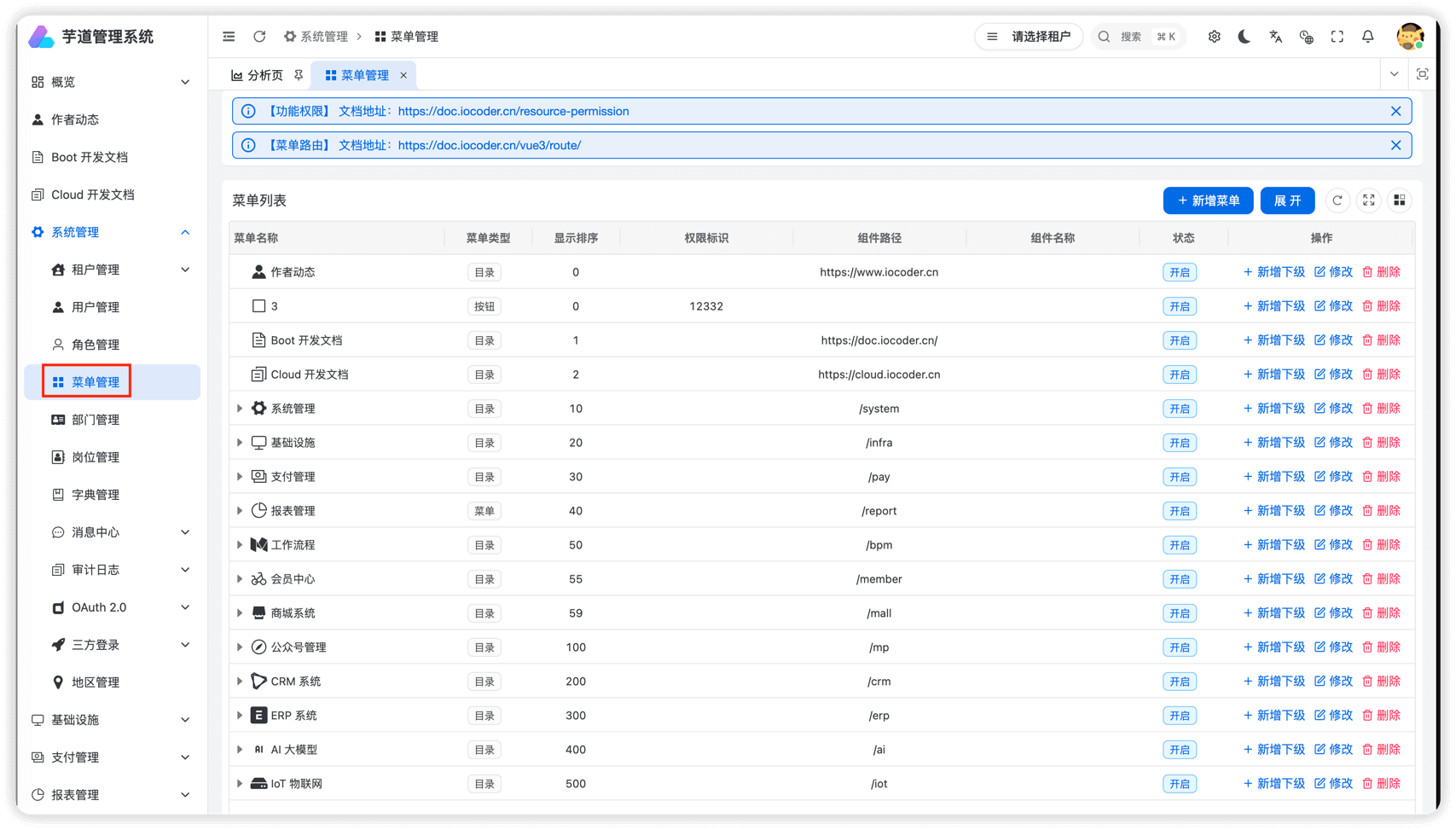Open notifications bell
1456x830 pixels.
pyautogui.click(x=1367, y=37)
